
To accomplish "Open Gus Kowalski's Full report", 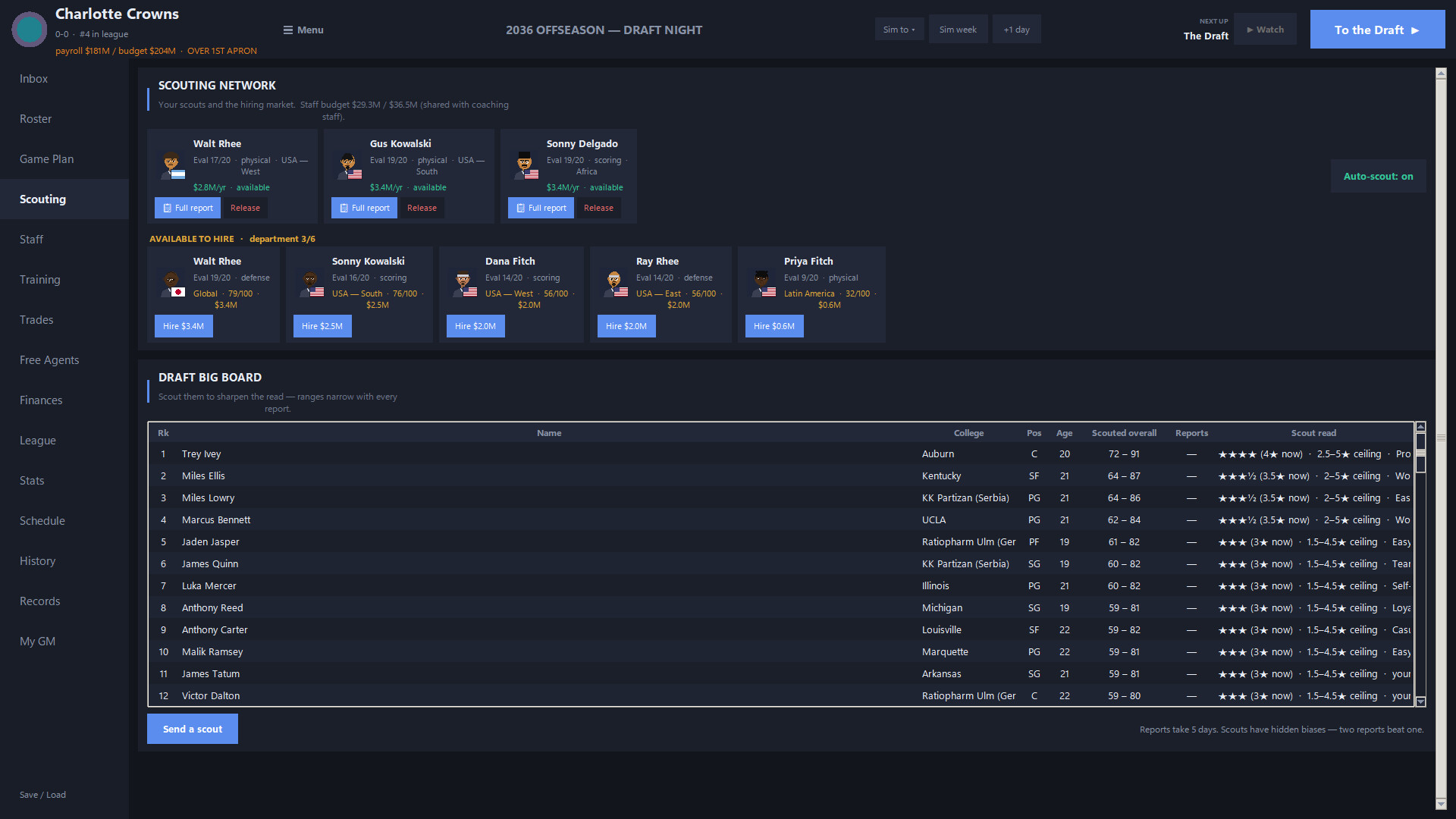I will click(x=364, y=208).
